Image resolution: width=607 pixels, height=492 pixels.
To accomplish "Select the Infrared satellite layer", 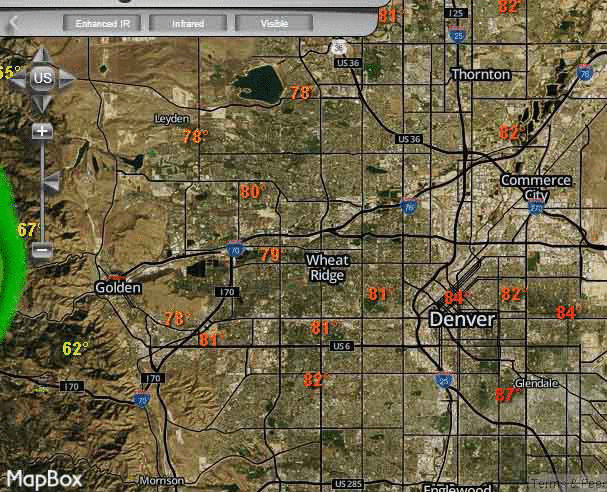I will [187, 22].
